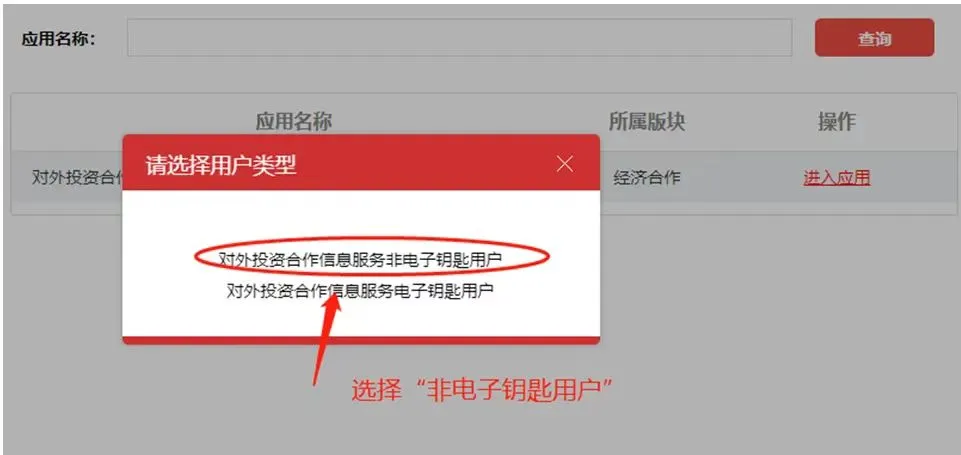Click the 经济合作 table cell

click(647, 178)
